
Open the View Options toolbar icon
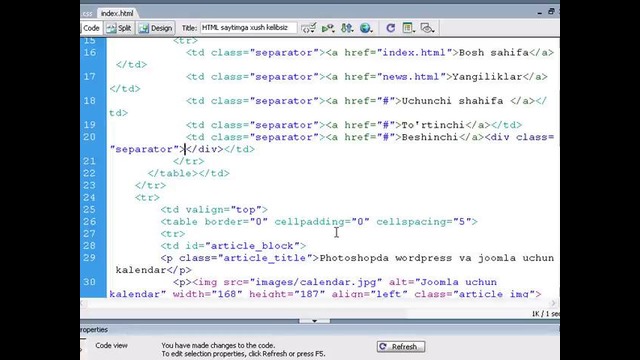pos(408,28)
